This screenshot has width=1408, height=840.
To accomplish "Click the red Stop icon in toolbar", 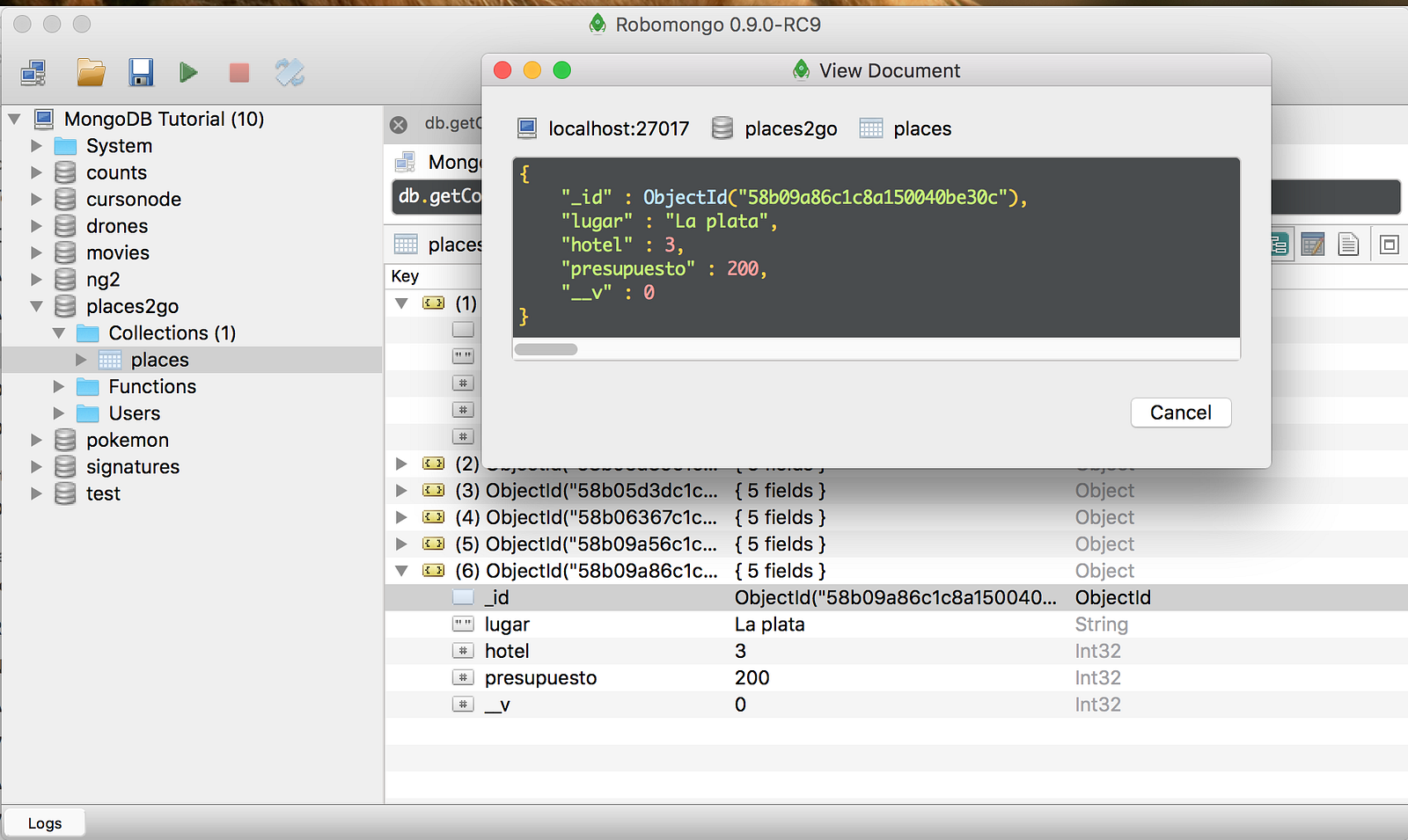I will pyautogui.click(x=238, y=72).
